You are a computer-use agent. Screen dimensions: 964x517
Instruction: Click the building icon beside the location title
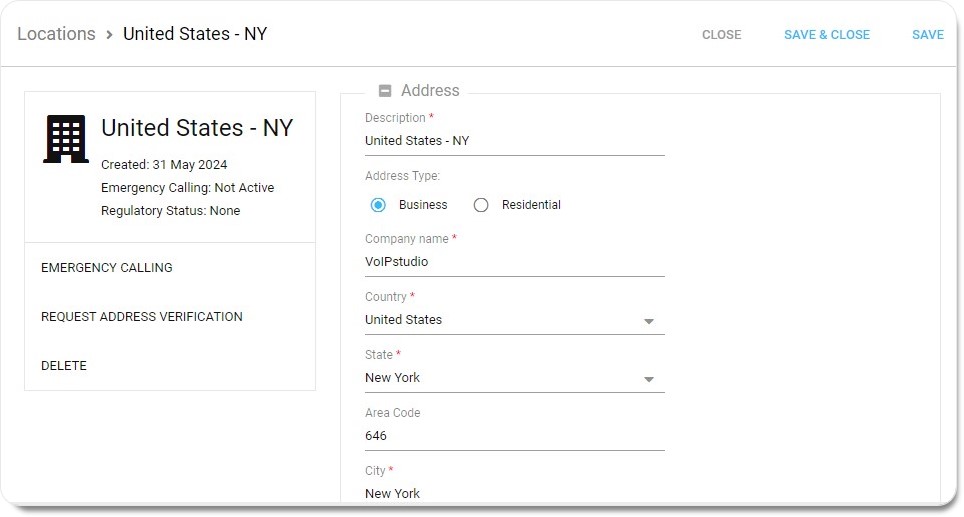pyautogui.click(x=66, y=139)
